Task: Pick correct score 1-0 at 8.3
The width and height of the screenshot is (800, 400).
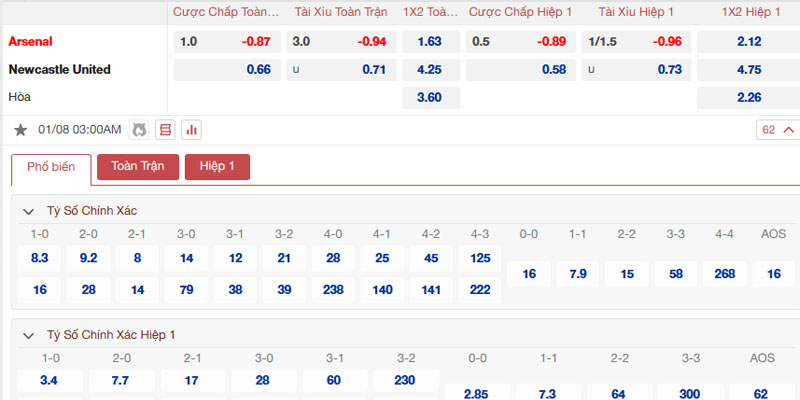Action: click(x=39, y=258)
